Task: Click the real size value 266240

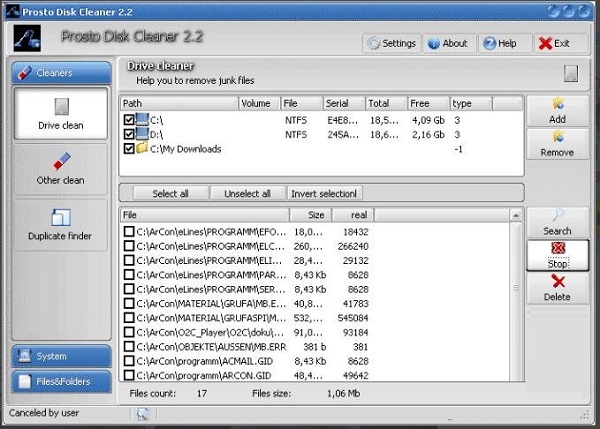Action: click(353, 246)
